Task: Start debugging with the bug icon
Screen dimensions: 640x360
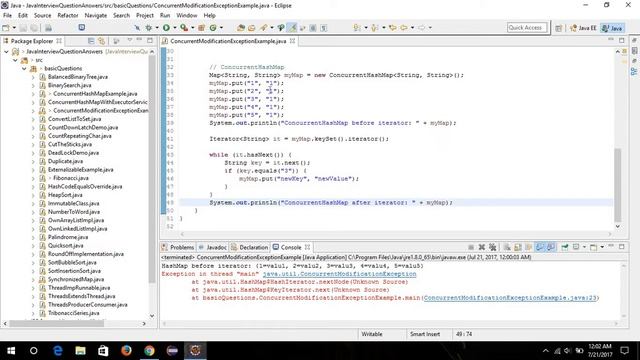Action: tap(149, 28)
